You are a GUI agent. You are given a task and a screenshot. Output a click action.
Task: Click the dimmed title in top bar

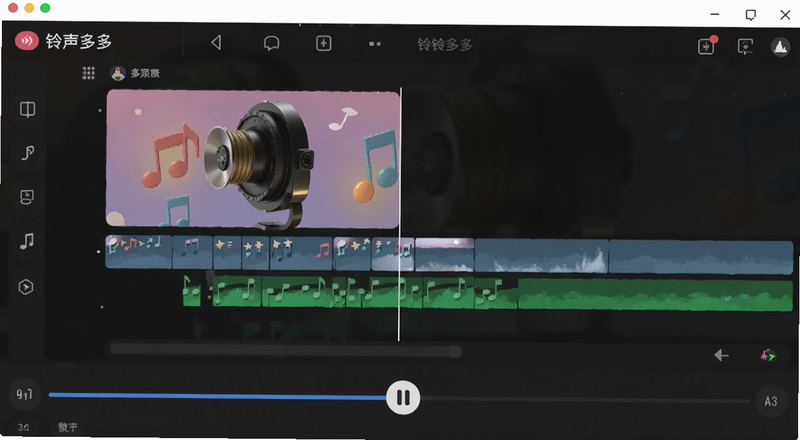[444, 44]
